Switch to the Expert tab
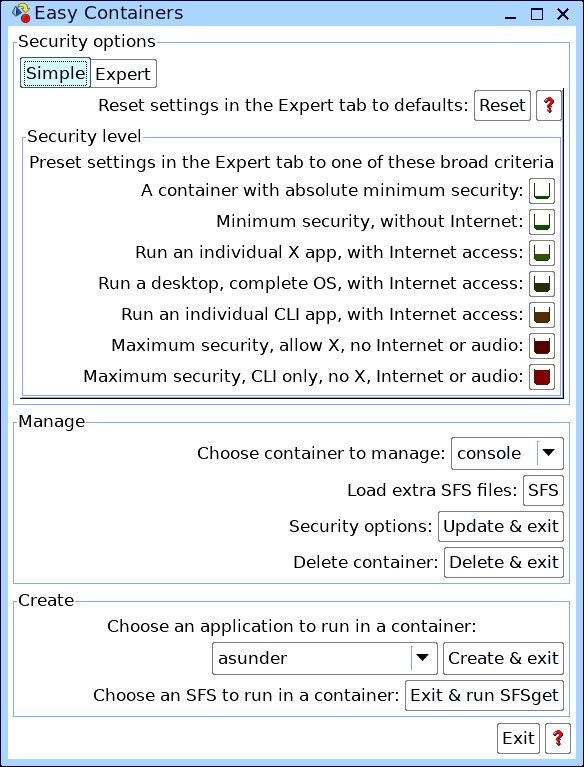This screenshot has width=584, height=767. [x=123, y=74]
